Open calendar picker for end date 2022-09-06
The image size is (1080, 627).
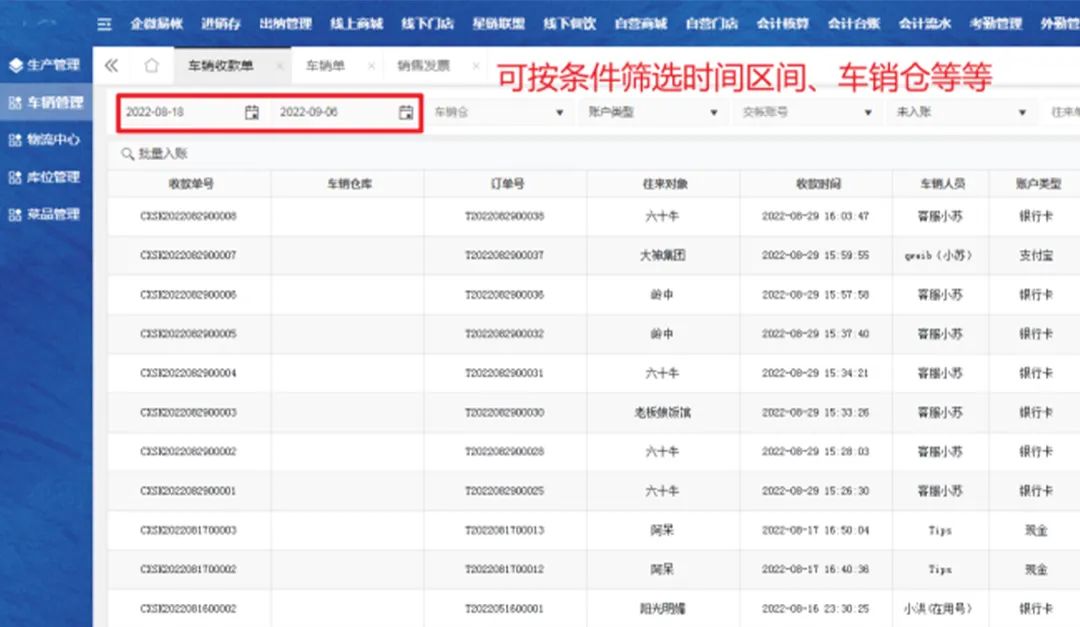click(x=406, y=113)
